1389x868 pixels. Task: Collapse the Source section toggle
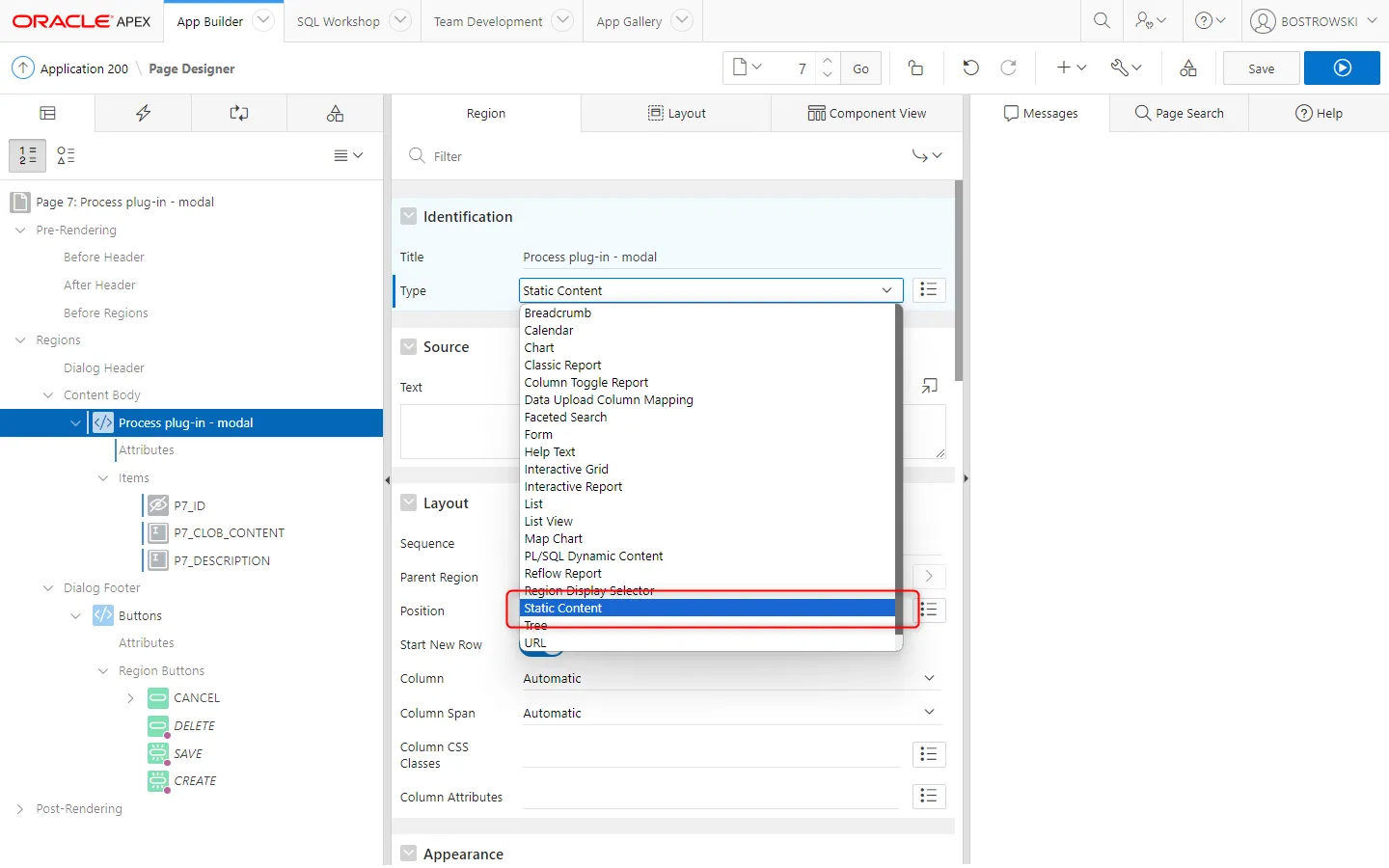[409, 347]
